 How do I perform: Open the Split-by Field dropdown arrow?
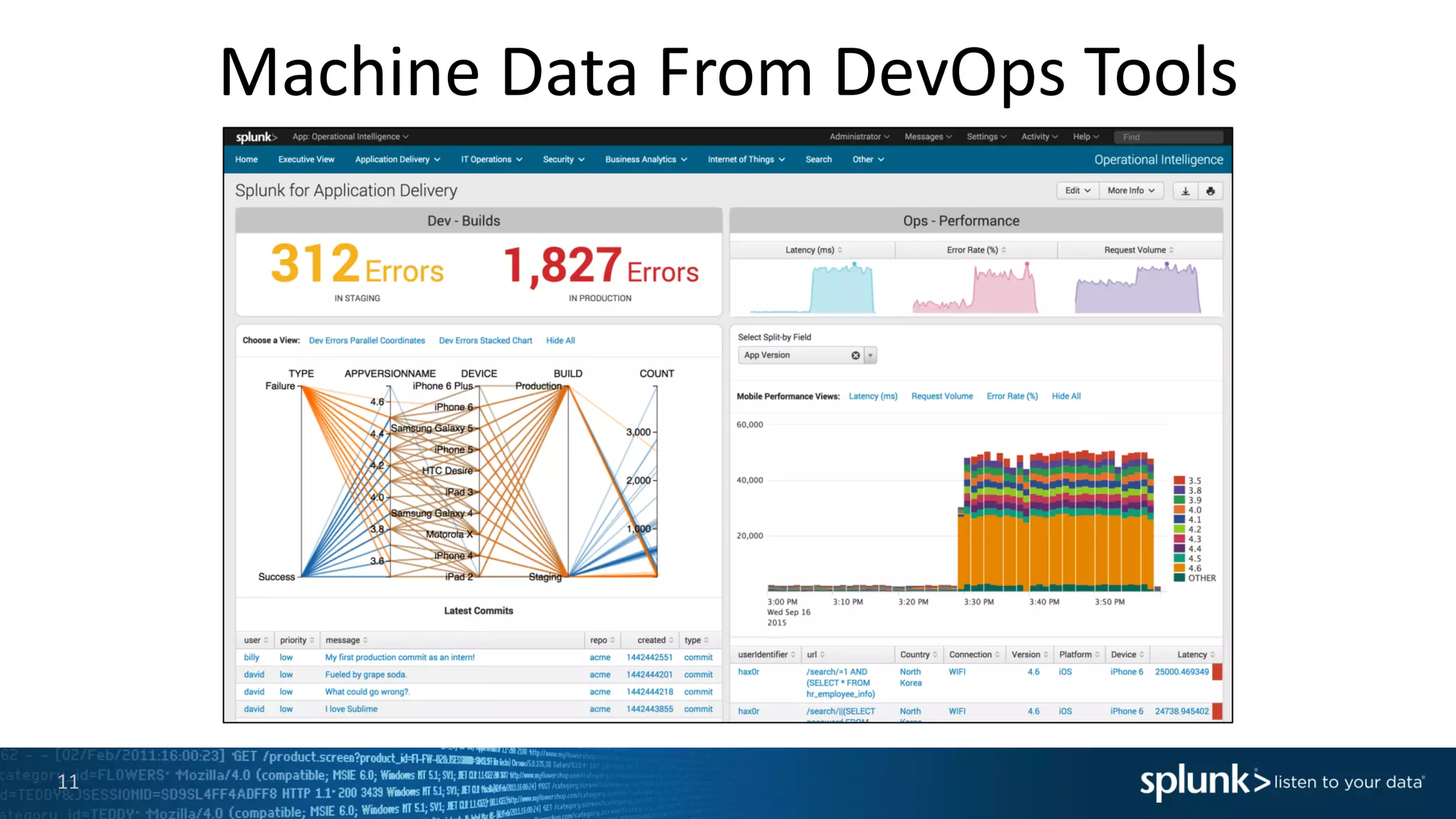pos(870,355)
